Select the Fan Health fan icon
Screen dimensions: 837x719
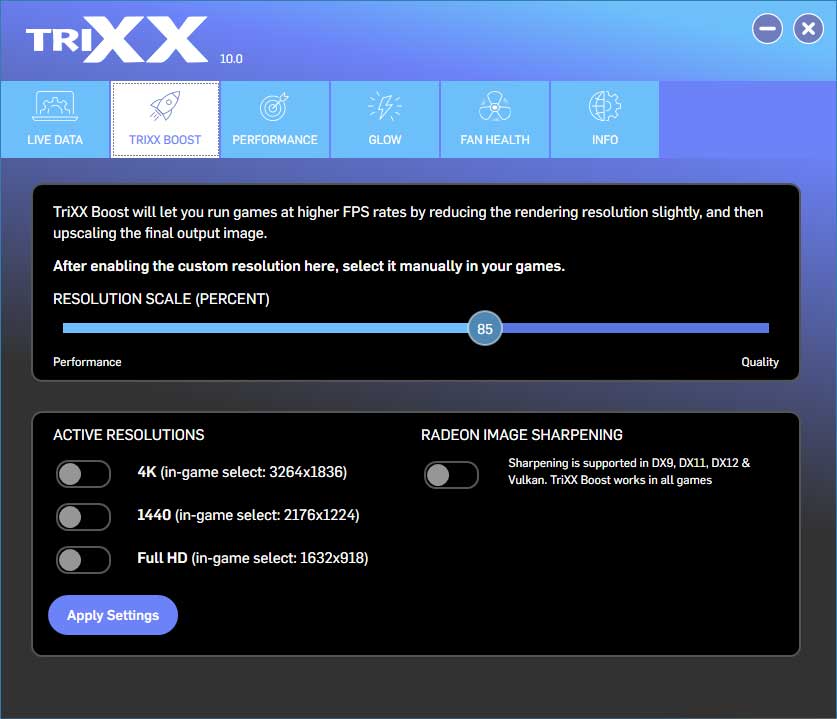494,104
